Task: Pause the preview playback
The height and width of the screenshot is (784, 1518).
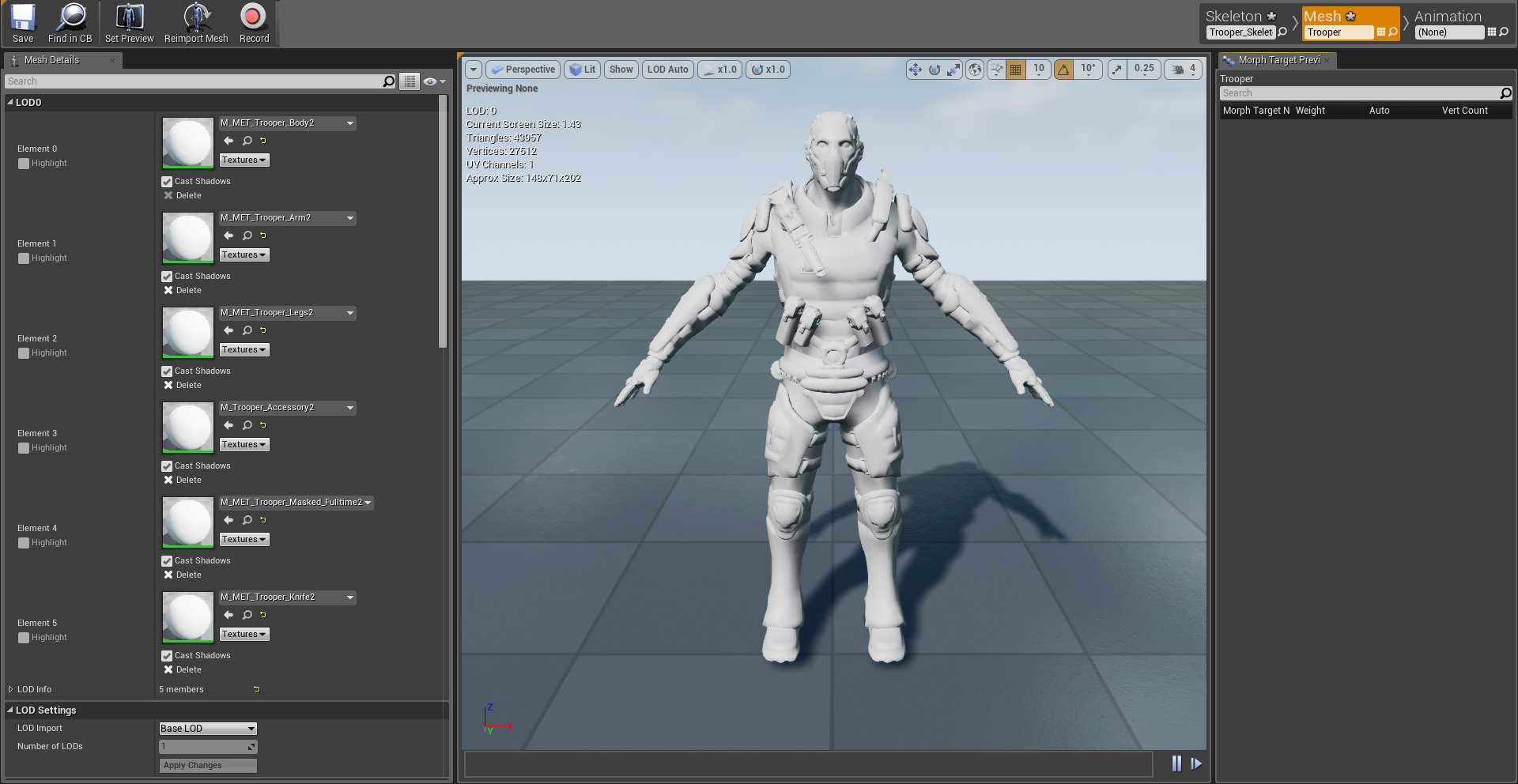Action: (x=1176, y=763)
